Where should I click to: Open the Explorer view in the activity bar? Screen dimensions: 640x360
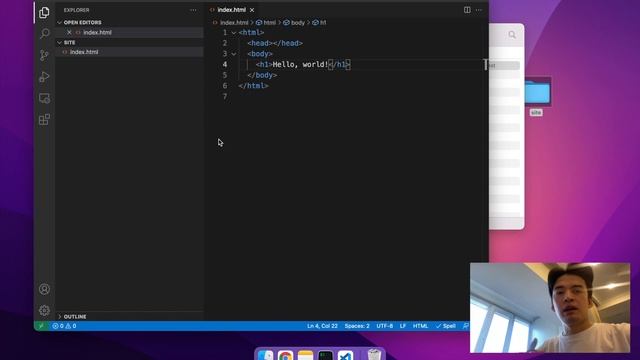point(44,12)
